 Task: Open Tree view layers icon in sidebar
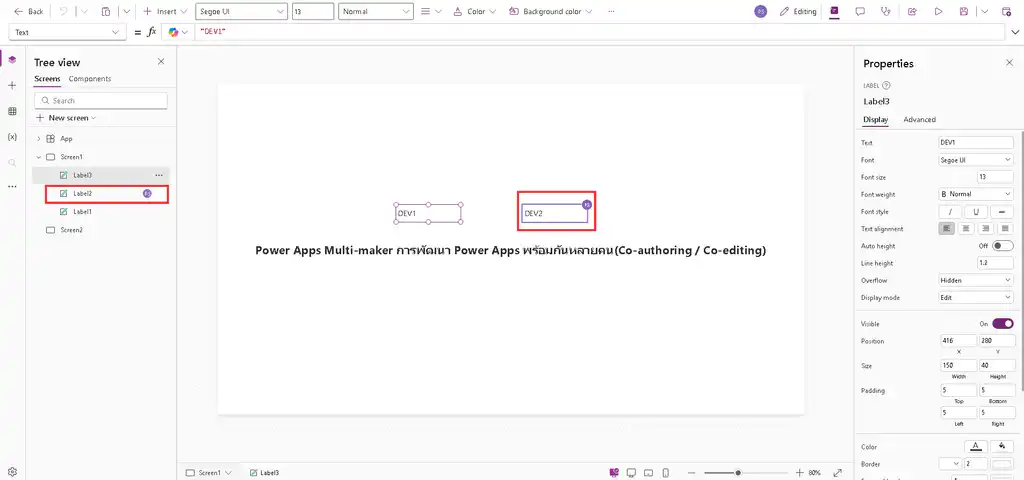pos(12,59)
